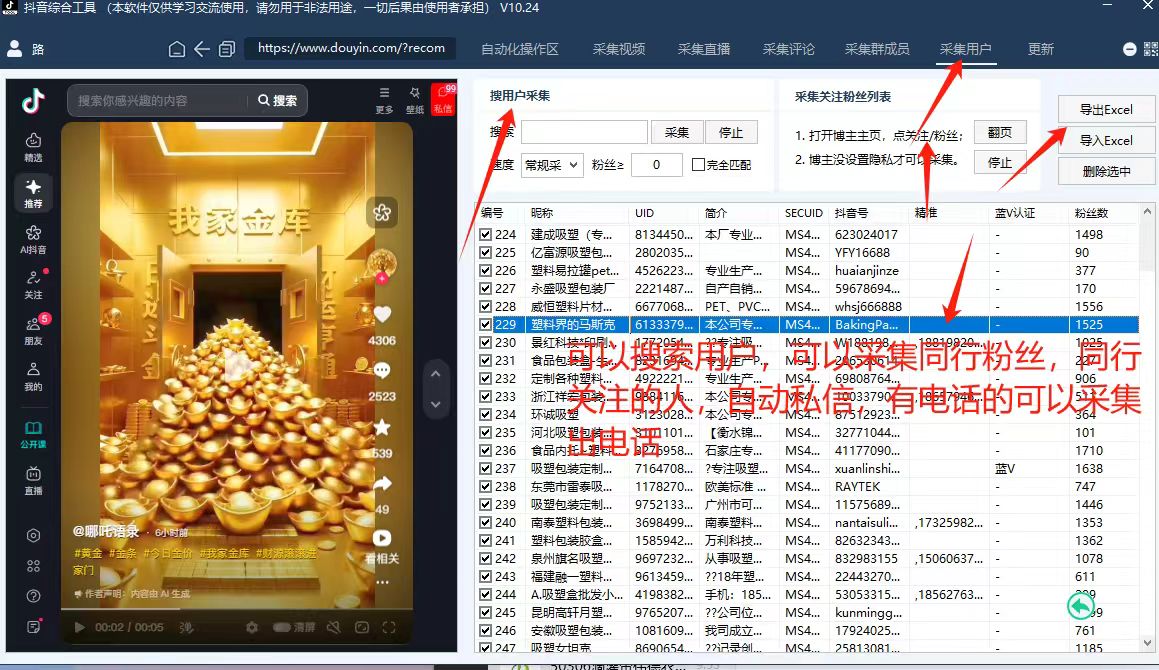Click the 翻页 button

point(999,133)
